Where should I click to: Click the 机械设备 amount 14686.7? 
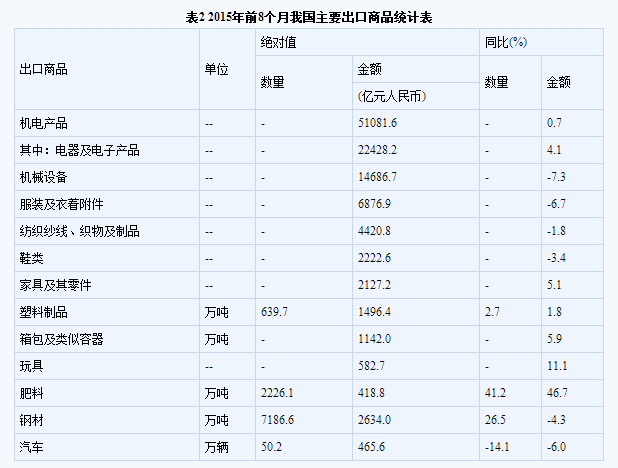point(377,177)
